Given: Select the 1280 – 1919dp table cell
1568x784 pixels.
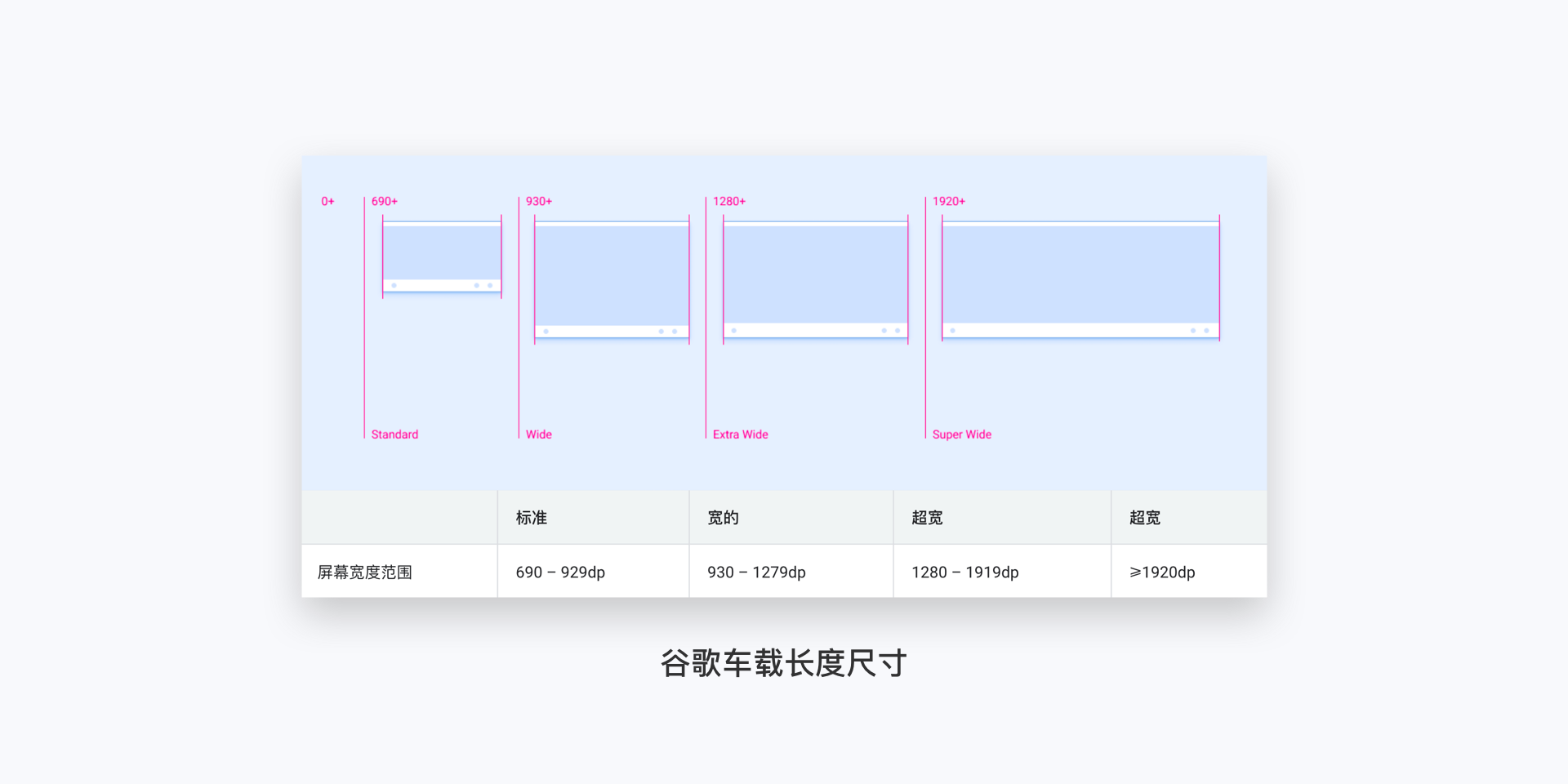Looking at the screenshot, I should coord(1003,572).
